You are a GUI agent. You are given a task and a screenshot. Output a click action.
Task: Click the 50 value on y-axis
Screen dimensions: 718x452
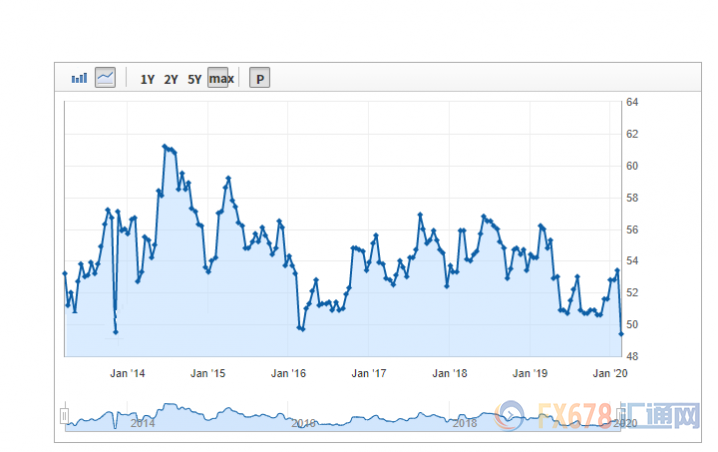(x=632, y=324)
